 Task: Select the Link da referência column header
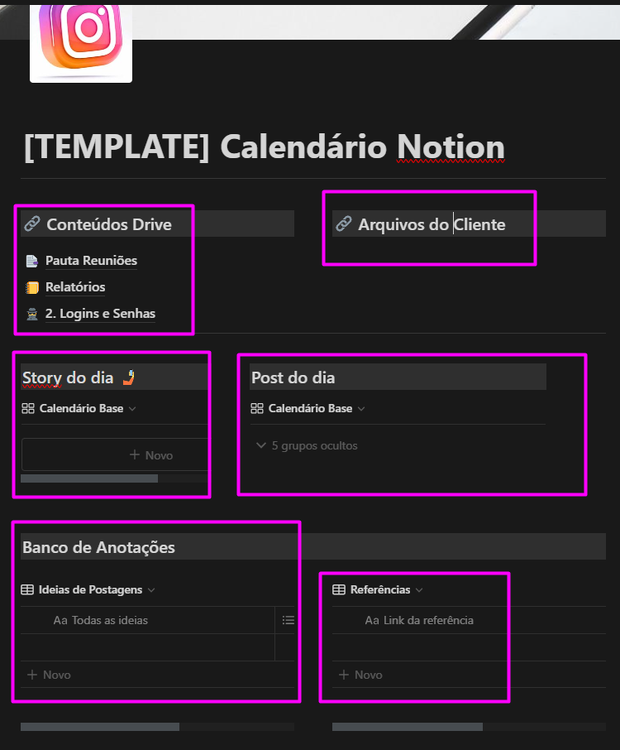418,620
